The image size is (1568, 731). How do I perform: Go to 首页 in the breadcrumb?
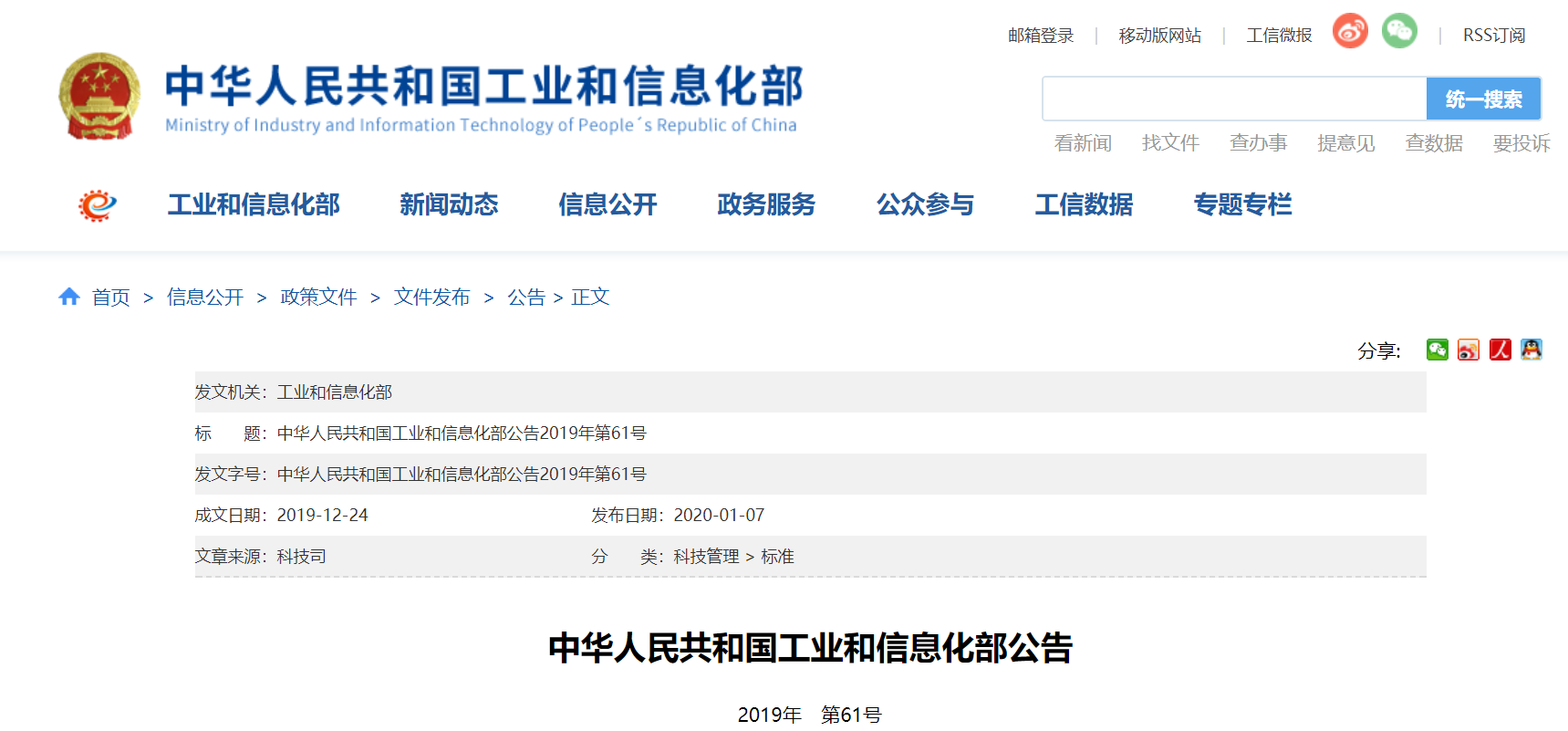[111, 298]
